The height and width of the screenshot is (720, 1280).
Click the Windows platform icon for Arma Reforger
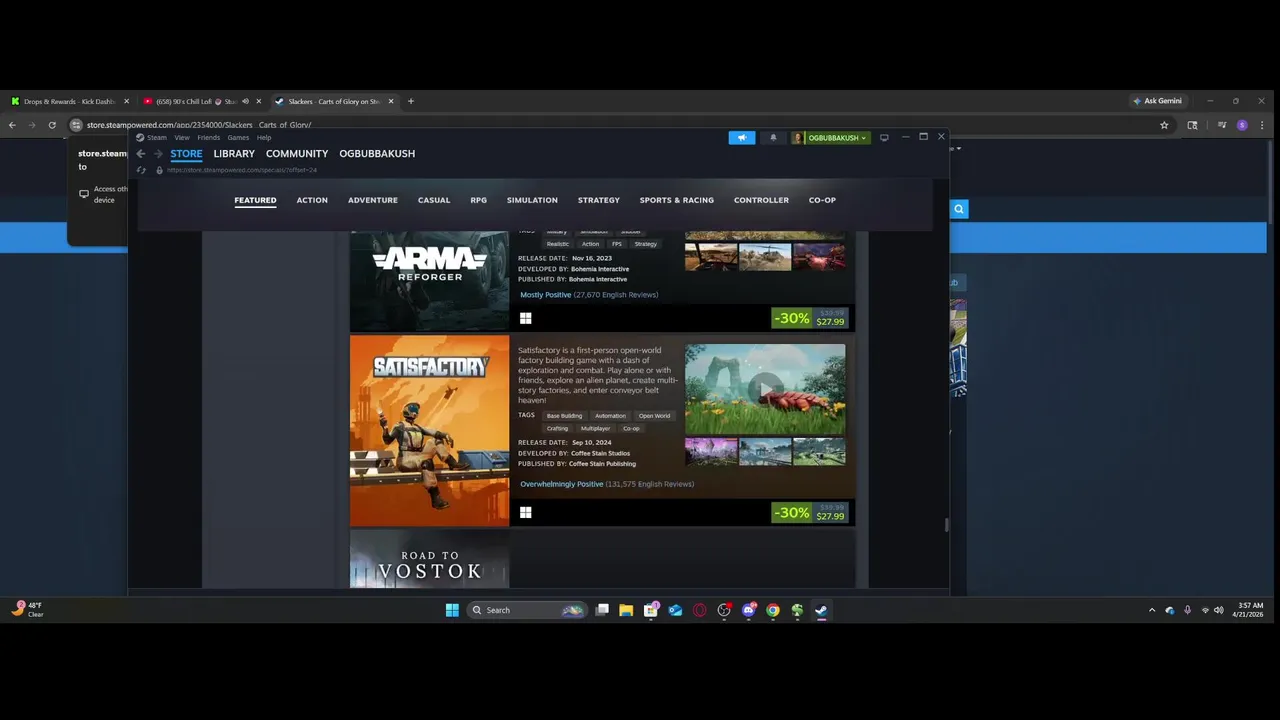click(x=525, y=318)
